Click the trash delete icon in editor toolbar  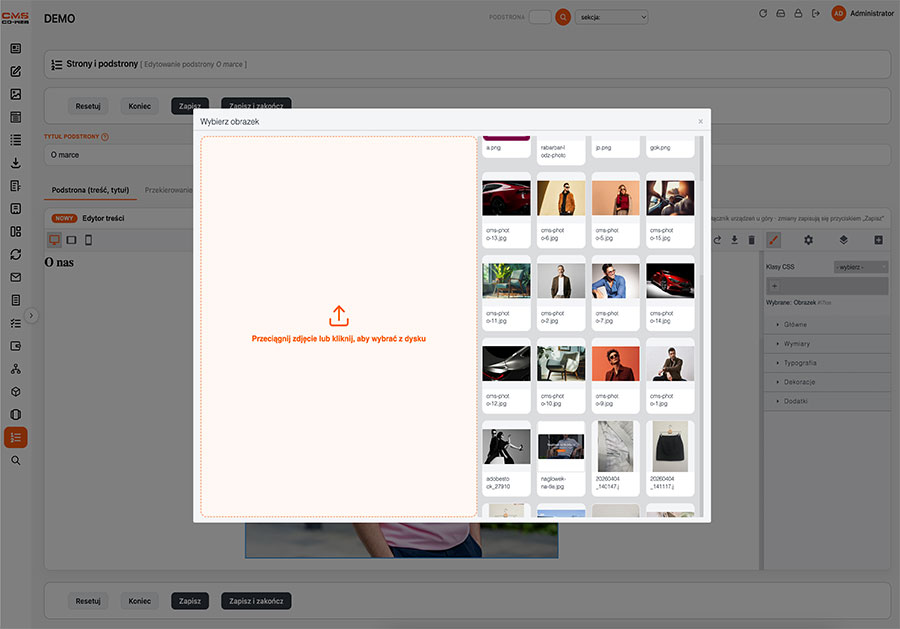point(751,240)
